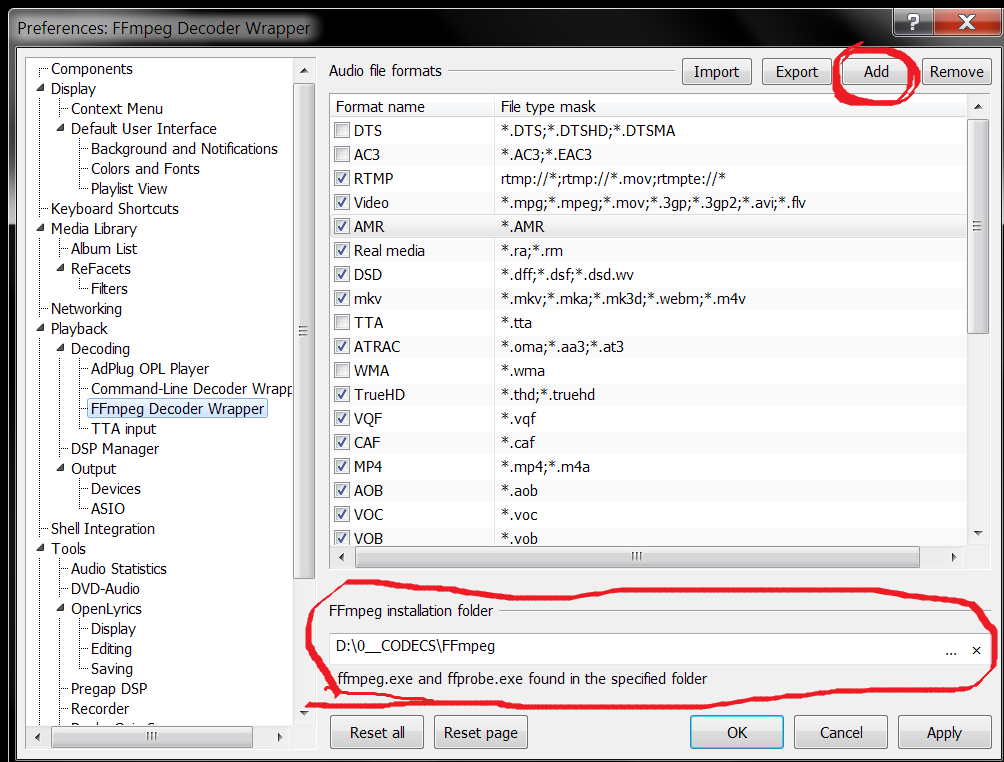1004x762 pixels.
Task: Click the Export button
Action: pyautogui.click(x=796, y=72)
